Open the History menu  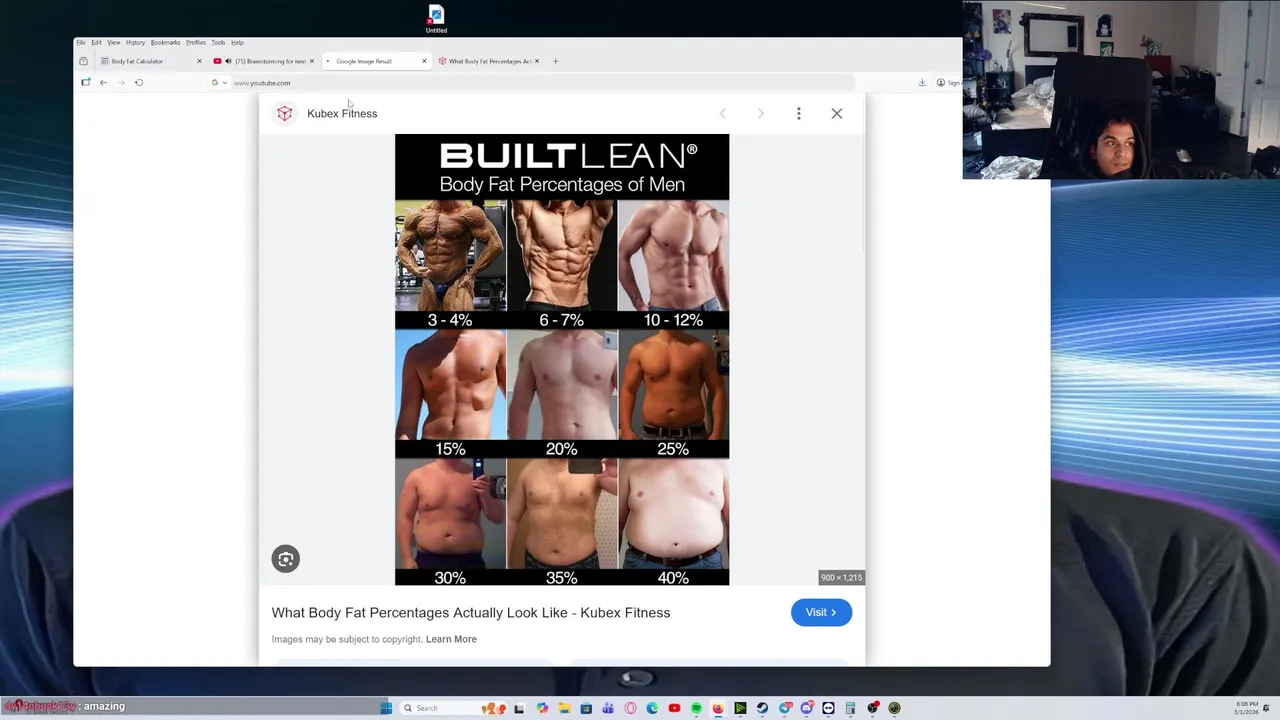(x=135, y=43)
